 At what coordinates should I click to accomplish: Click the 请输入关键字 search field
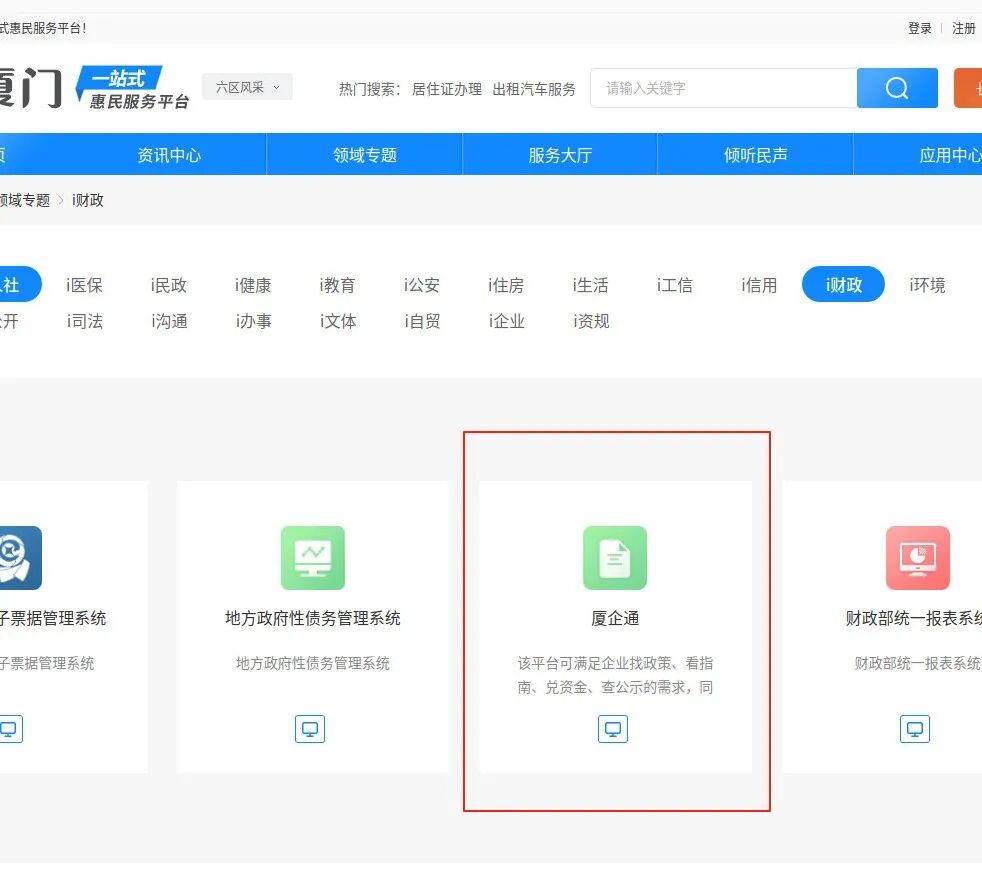tap(723, 88)
